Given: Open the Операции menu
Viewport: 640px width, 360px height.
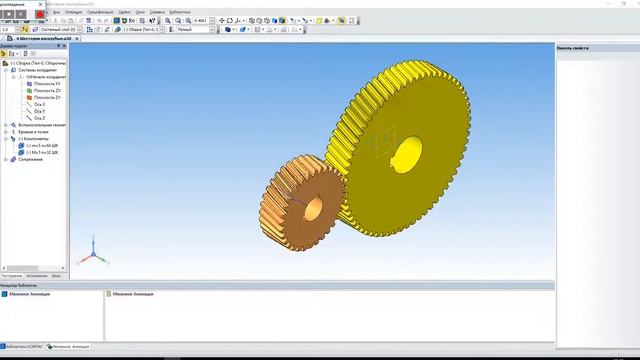Looking at the screenshot, I should coord(73,12).
